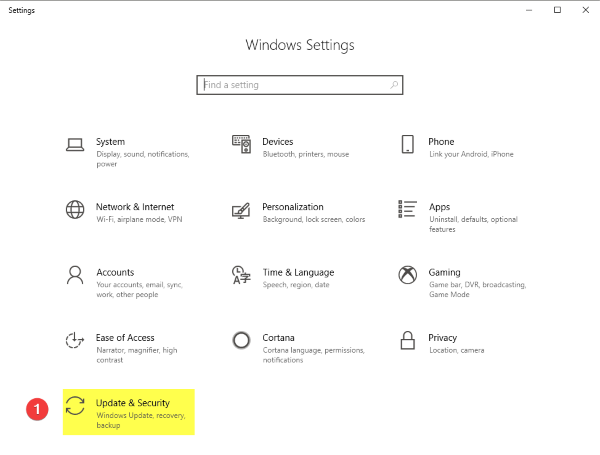Click the Ease of Access icon
Image resolution: width=600 pixels, height=455 pixels.
pyautogui.click(x=75, y=340)
